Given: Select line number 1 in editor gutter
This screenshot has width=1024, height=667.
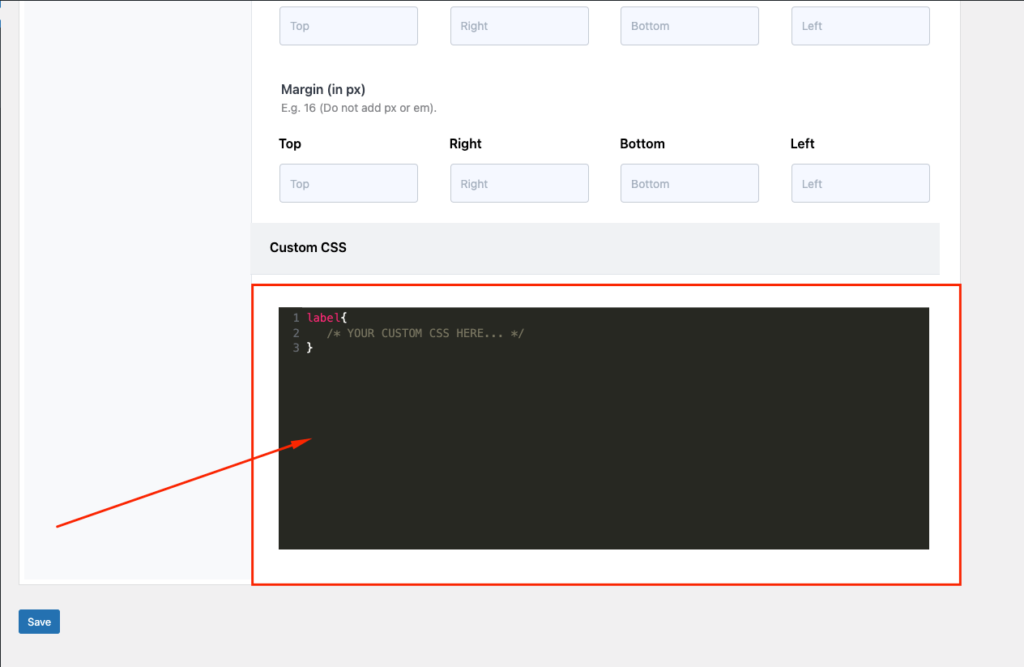Looking at the screenshot, I should click(296, 317).
